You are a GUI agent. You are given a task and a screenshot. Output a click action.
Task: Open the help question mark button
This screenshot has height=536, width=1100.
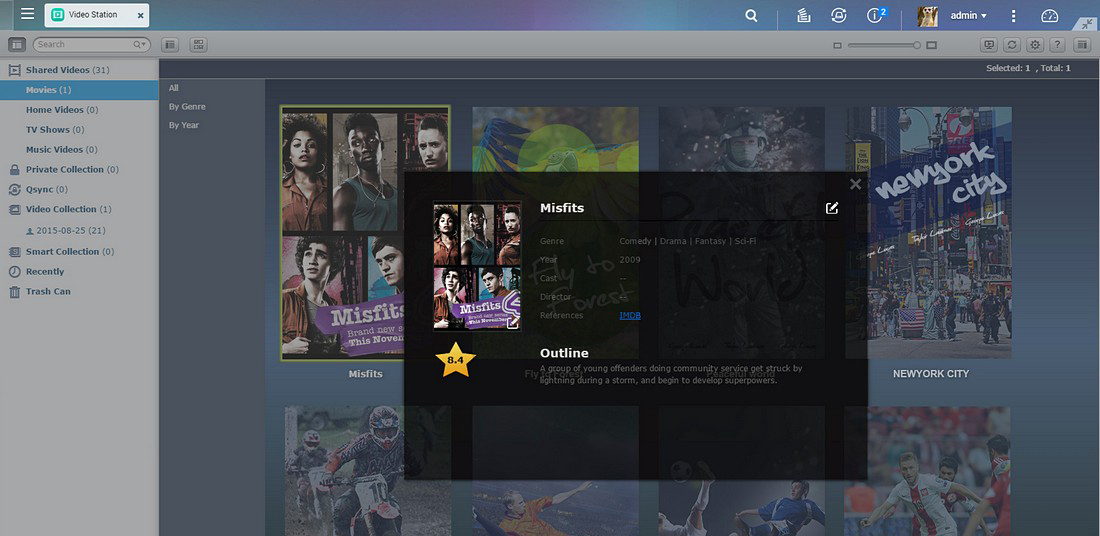(x=1058, y=44)
